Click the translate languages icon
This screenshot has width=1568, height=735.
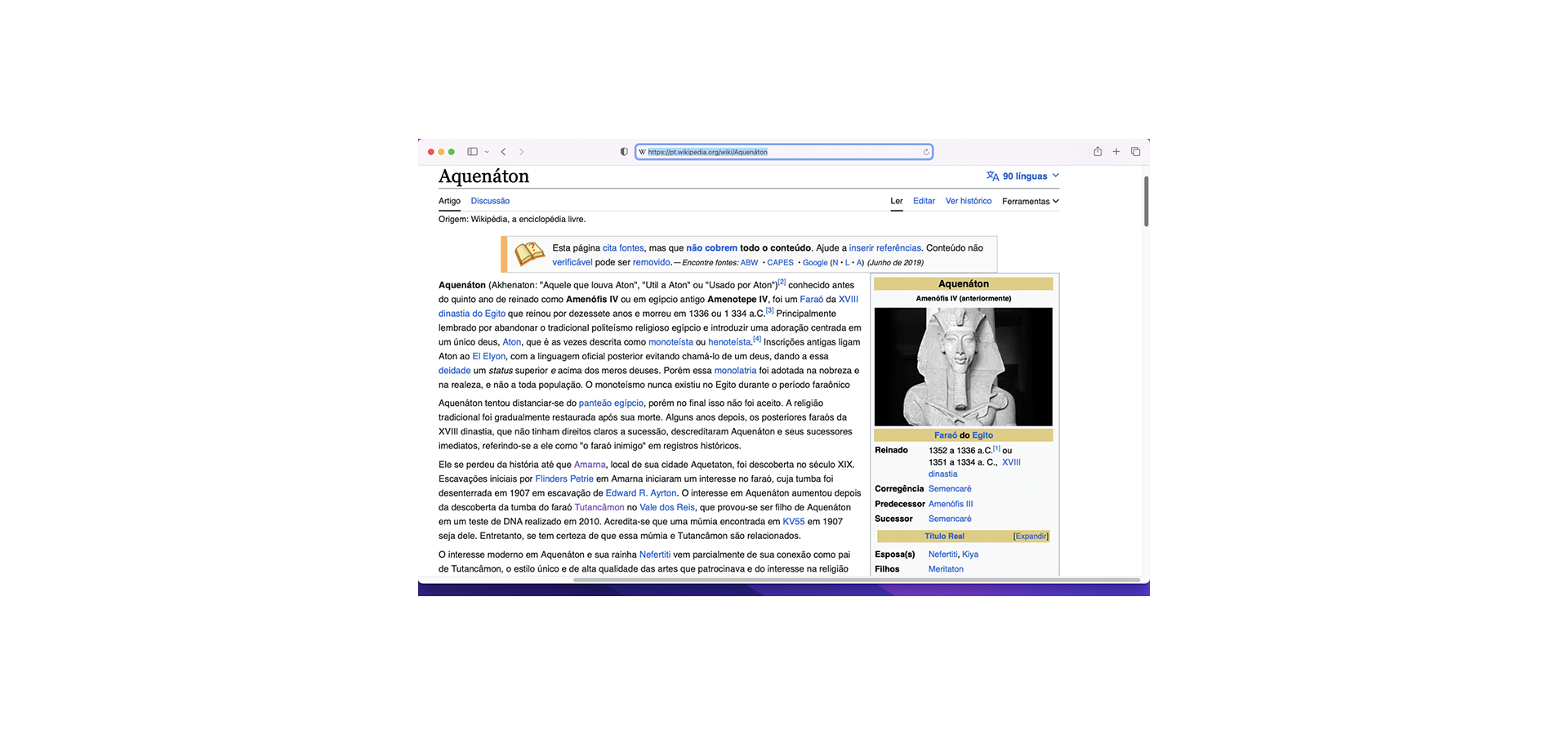pyautogui.click(x=992, y=176)
